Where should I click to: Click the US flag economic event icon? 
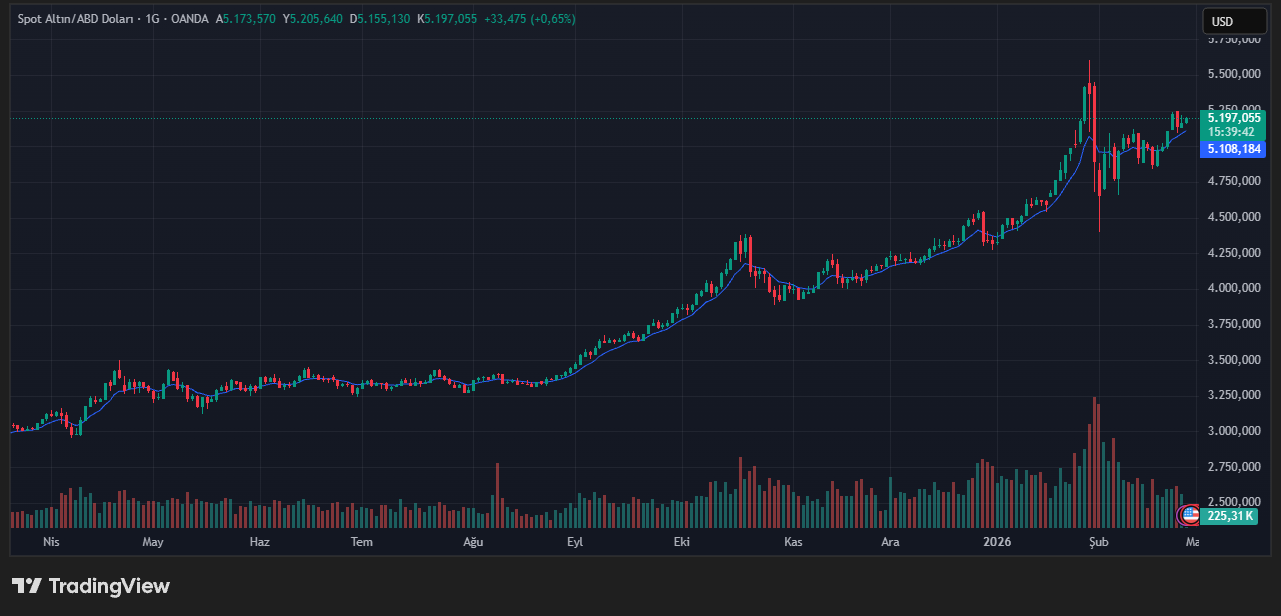pos(1189,515)
